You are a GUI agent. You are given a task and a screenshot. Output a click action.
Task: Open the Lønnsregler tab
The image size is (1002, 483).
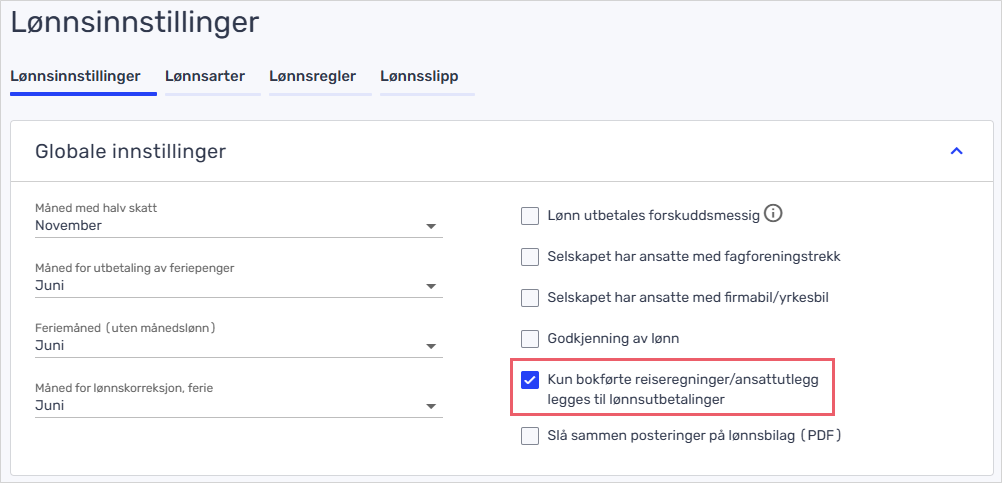pyautogui.click(x=312, y=76)
